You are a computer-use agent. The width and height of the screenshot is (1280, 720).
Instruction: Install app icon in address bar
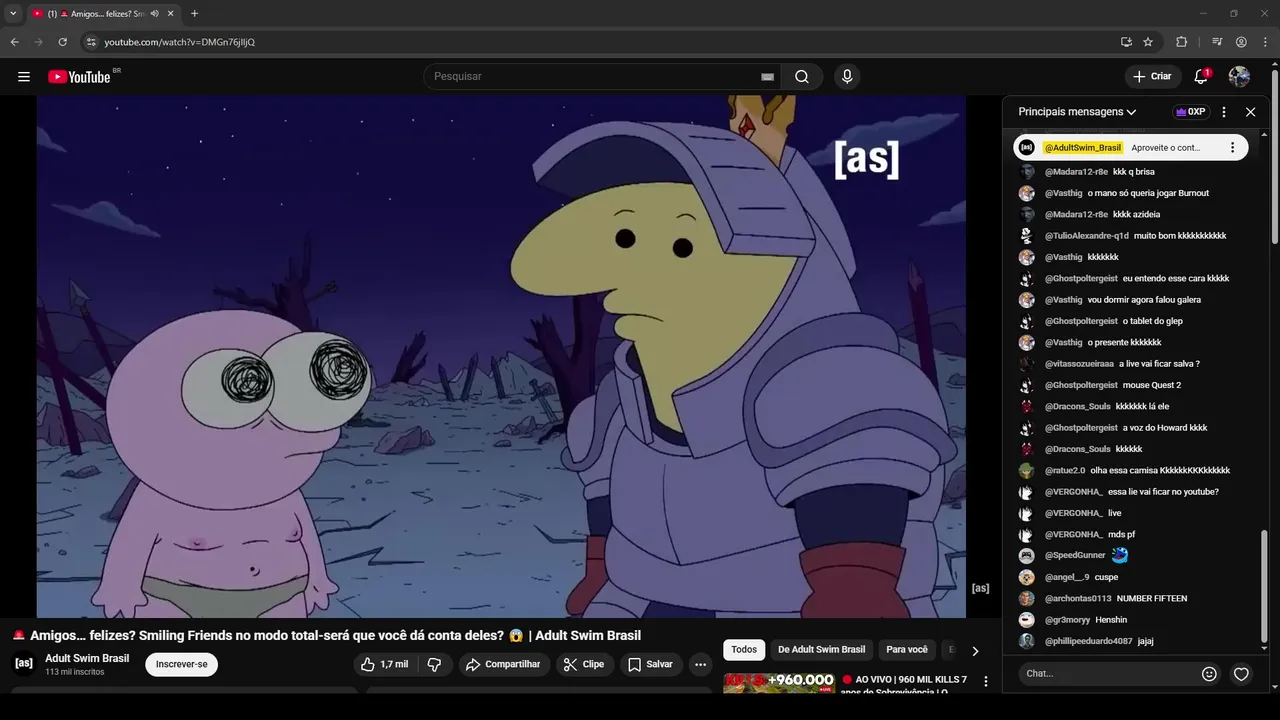coord(1126,42)
